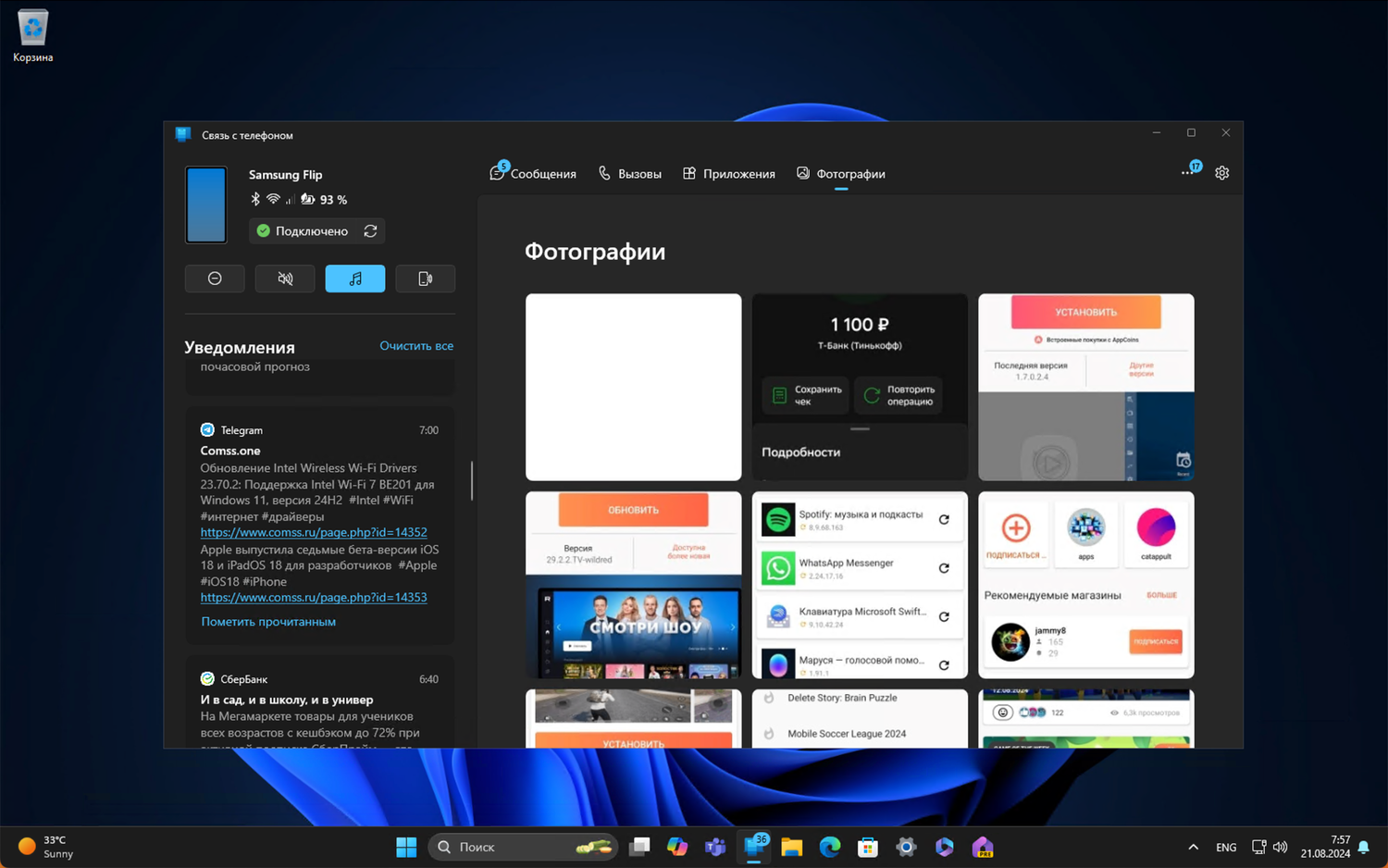
Task: Open the blank white photo thumbnail
Action: 634,388
